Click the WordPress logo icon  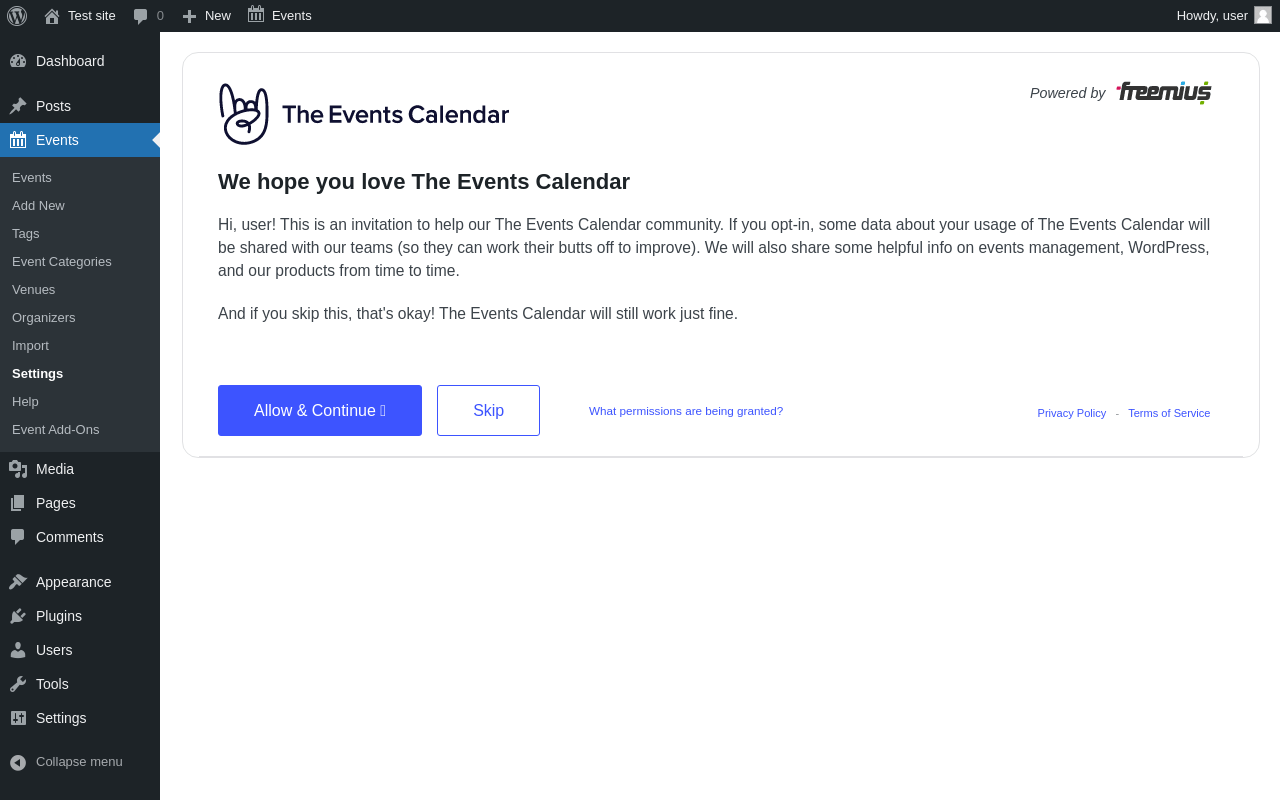click(17, 16)
